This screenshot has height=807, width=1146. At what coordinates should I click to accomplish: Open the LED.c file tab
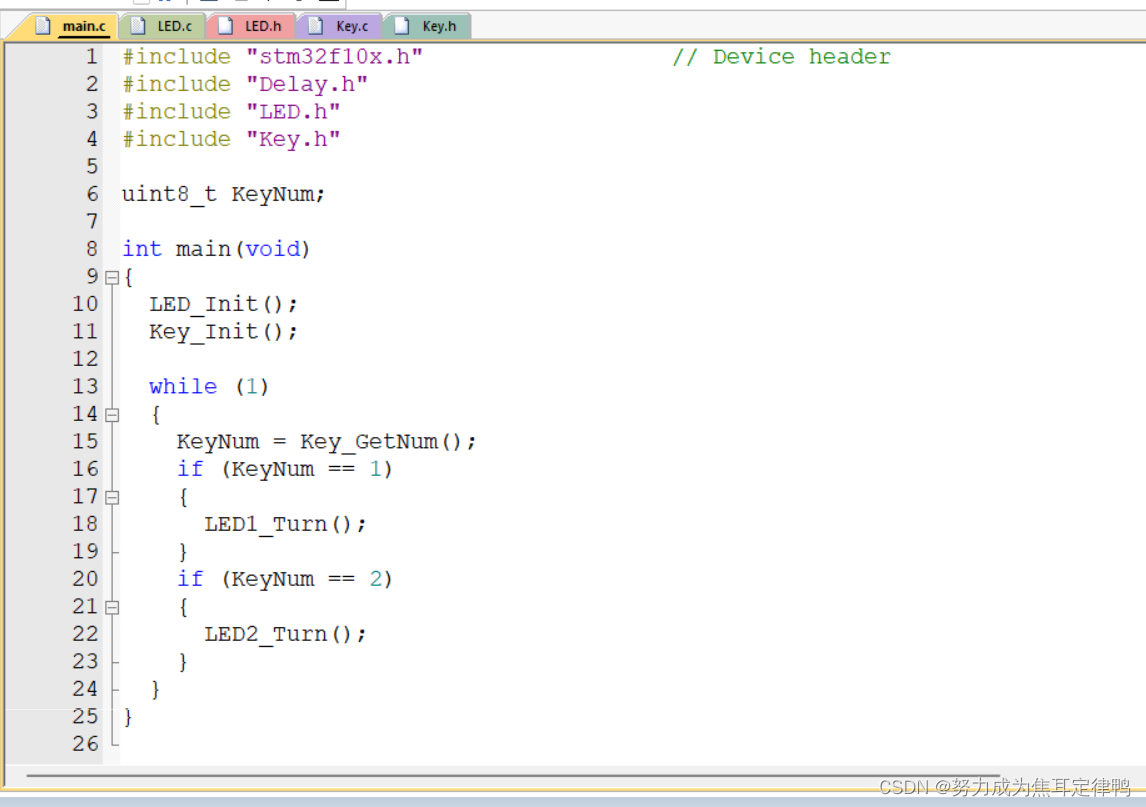pyautogui.click(x=163, y=26)
